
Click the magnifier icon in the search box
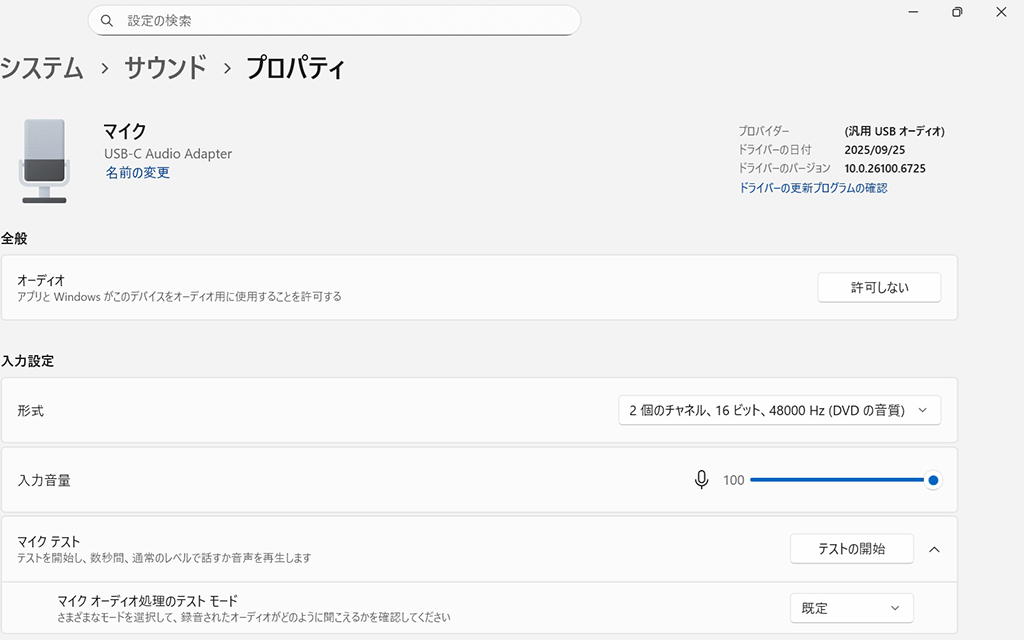(107, 21)
